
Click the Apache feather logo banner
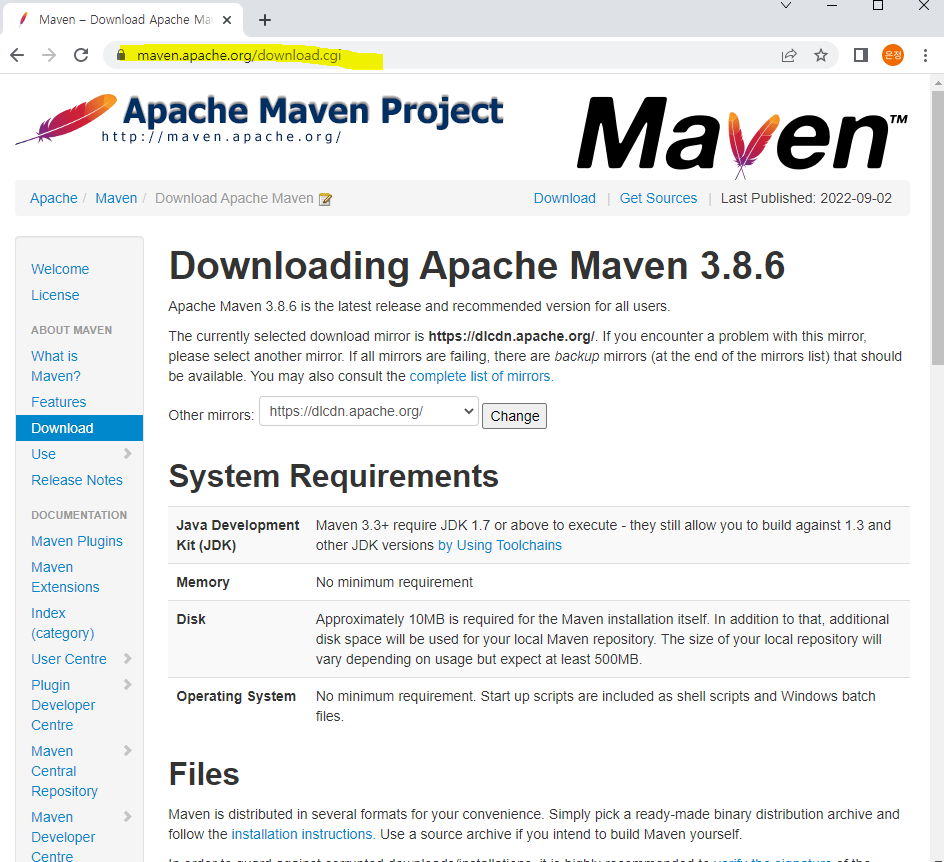click(259, 119)
